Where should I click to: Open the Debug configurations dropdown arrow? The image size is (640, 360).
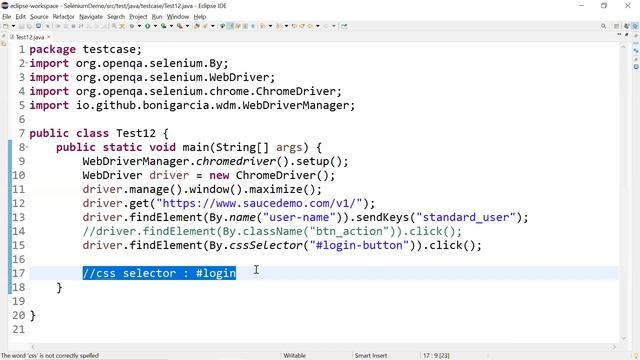[x=139, y=26]
